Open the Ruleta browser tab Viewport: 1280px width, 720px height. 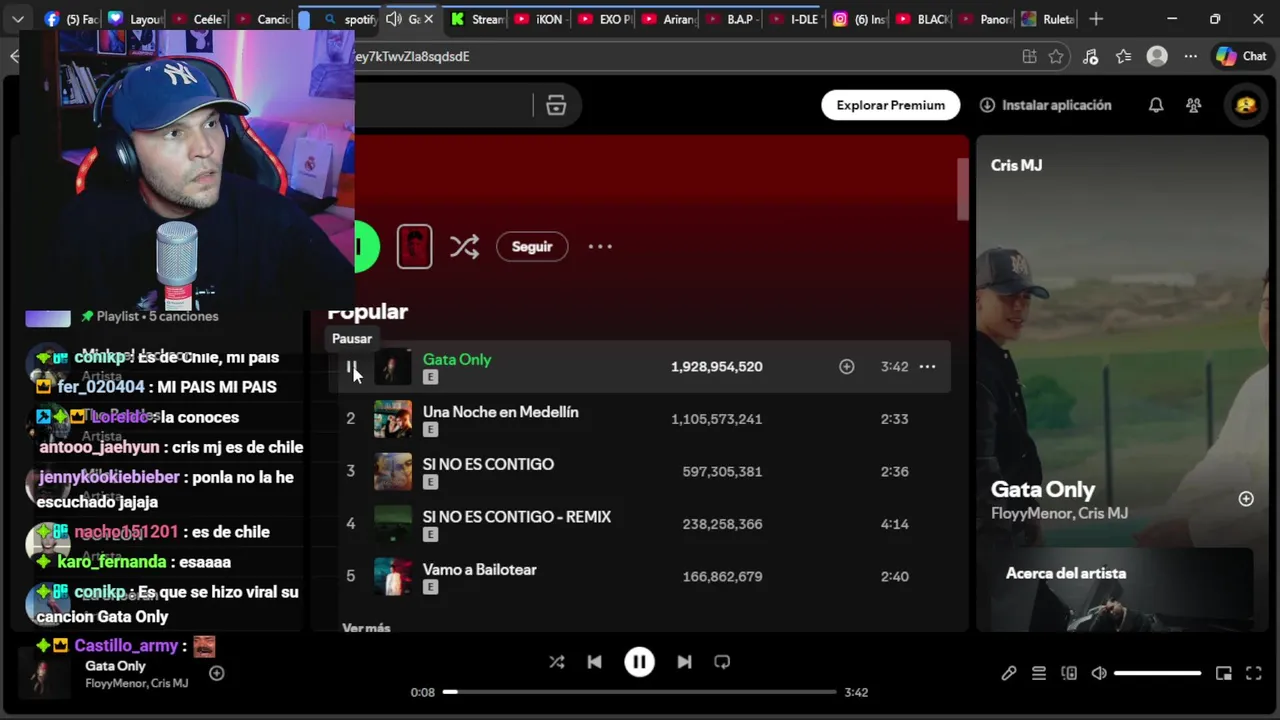(x=1046, y=19)
